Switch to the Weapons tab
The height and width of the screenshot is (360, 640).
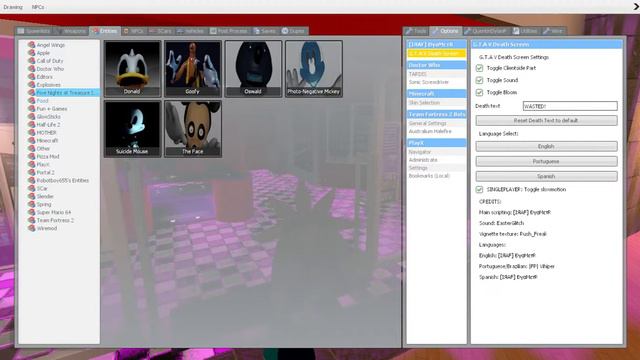pos(71,31)
